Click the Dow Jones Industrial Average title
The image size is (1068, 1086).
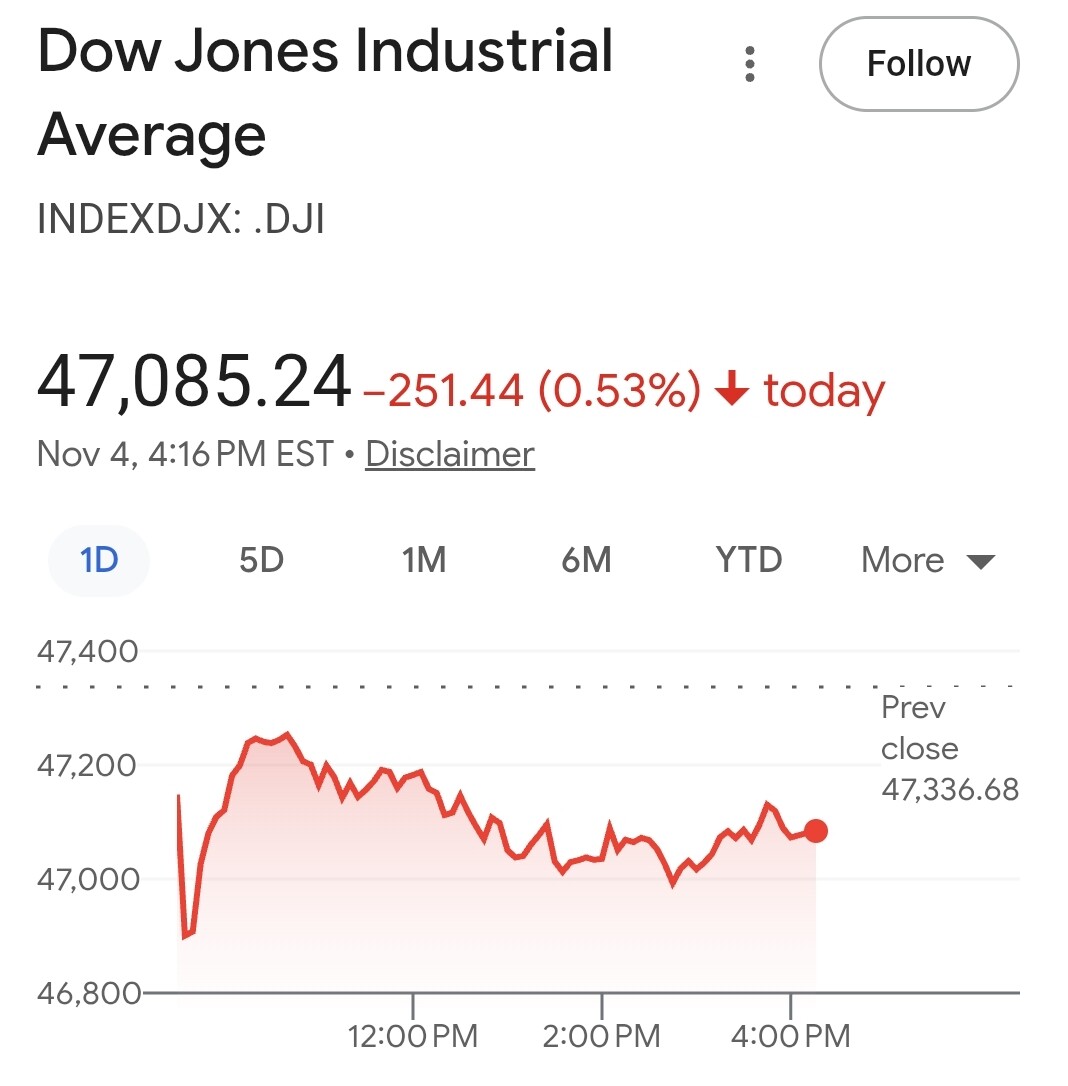click(325, 92)
